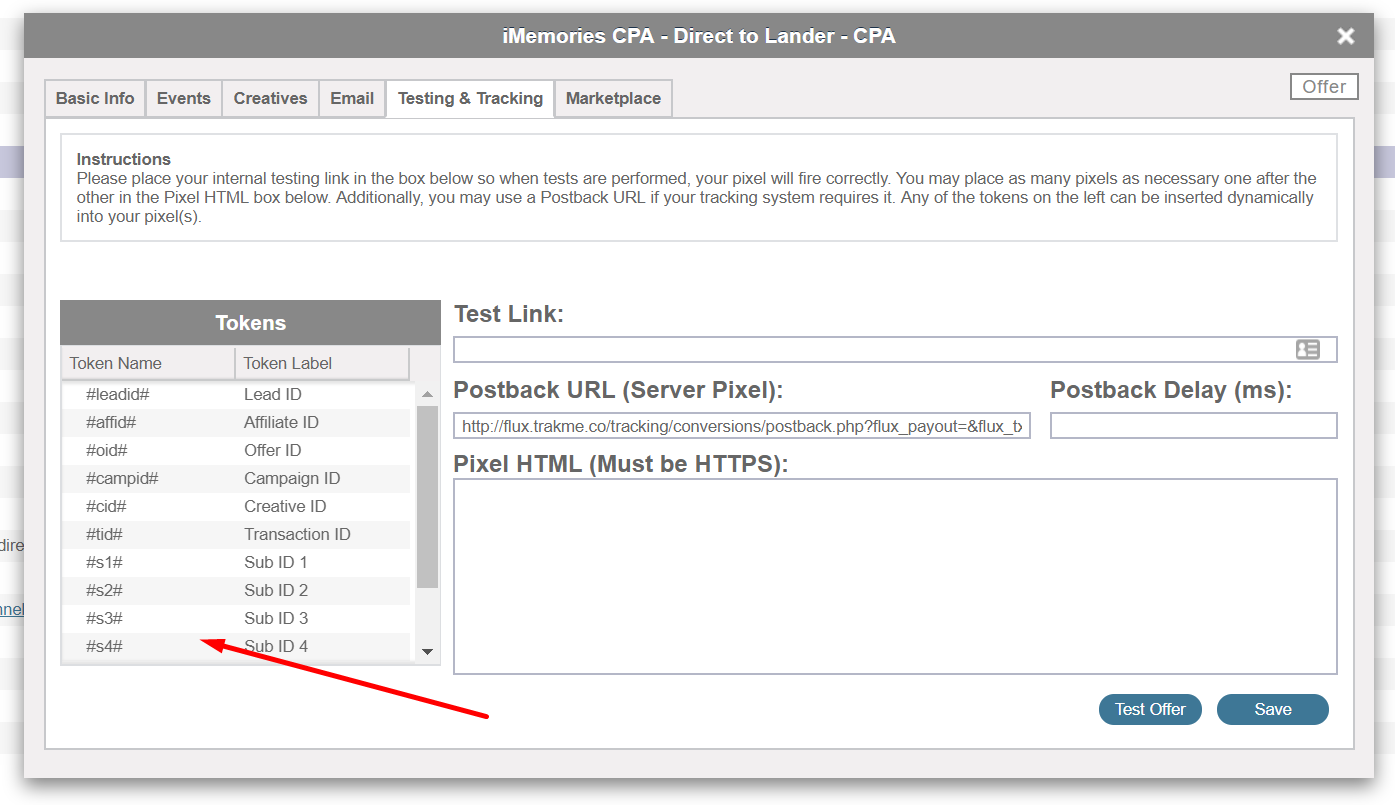The image size is (1395, 805).
Task: Sort by the Token Name column header
Action: 148,363
